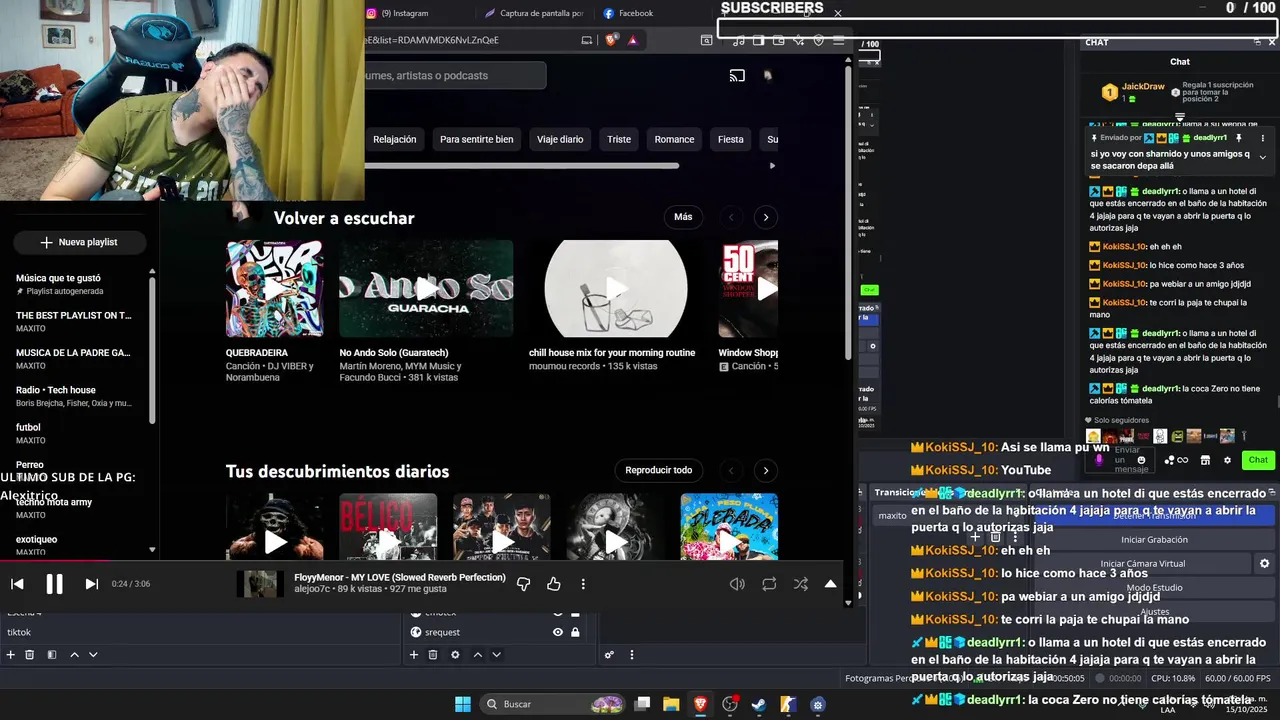Switch to the Captura de pantalla tab
The height and width of the screenshot is (720, 1280).
534,13
